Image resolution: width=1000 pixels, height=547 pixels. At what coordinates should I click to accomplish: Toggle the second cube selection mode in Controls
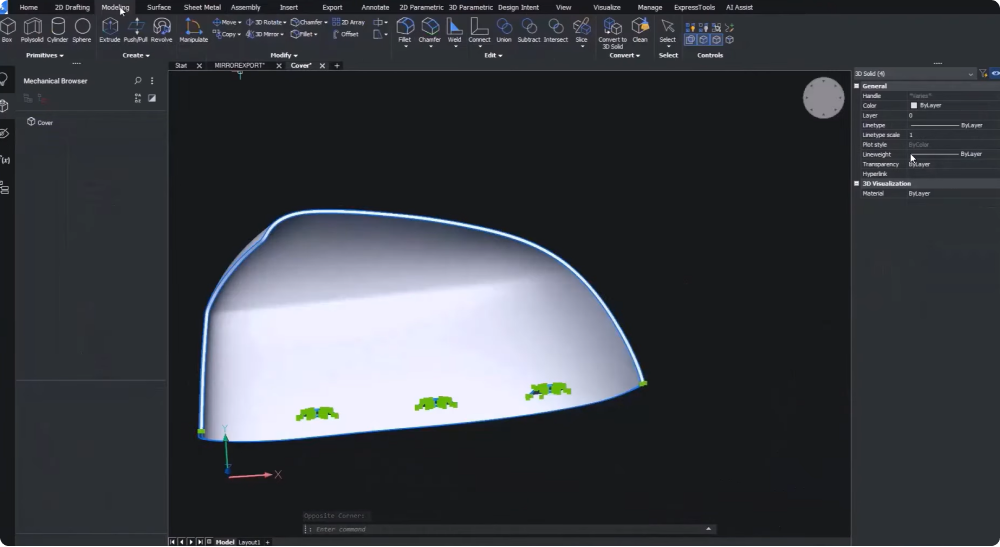703,40
